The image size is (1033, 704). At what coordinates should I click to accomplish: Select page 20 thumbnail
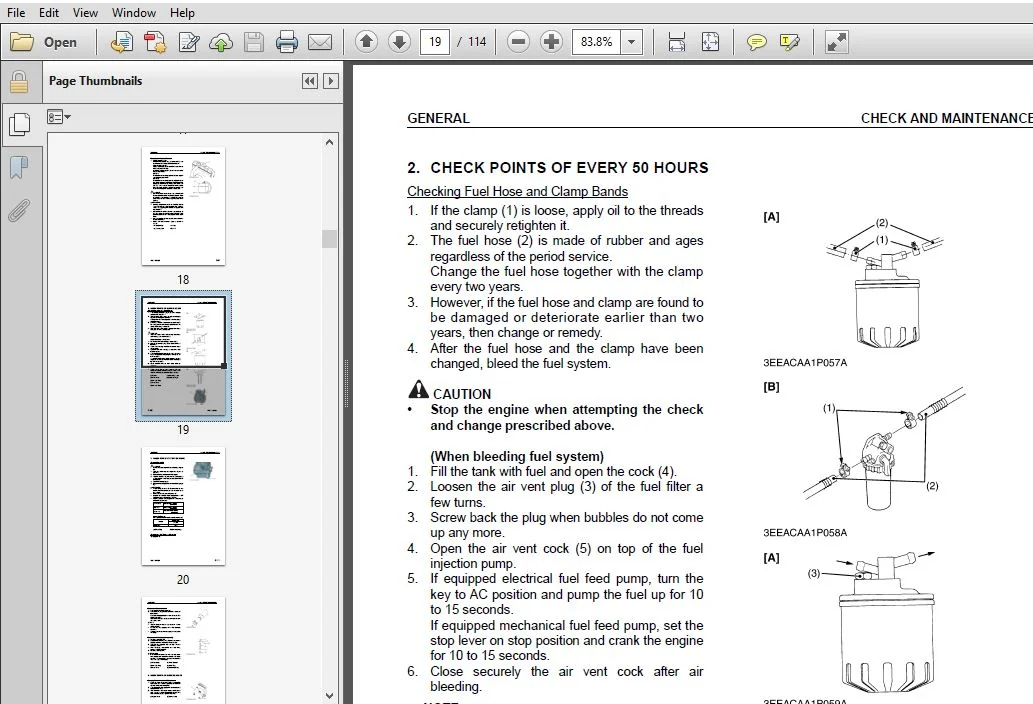click(183, 506)
